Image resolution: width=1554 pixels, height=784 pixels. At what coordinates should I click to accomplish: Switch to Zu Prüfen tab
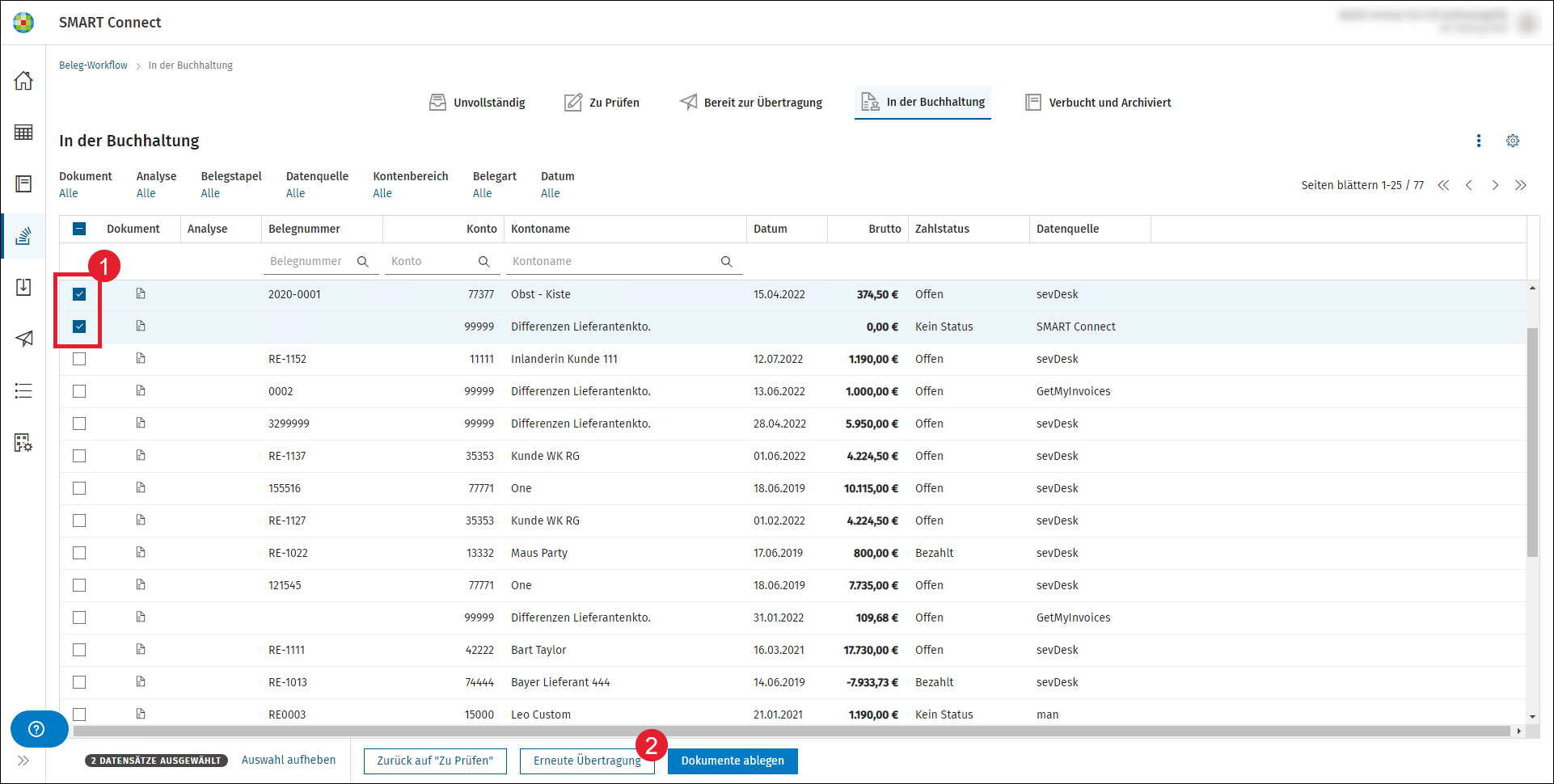(x=602, y=103)
